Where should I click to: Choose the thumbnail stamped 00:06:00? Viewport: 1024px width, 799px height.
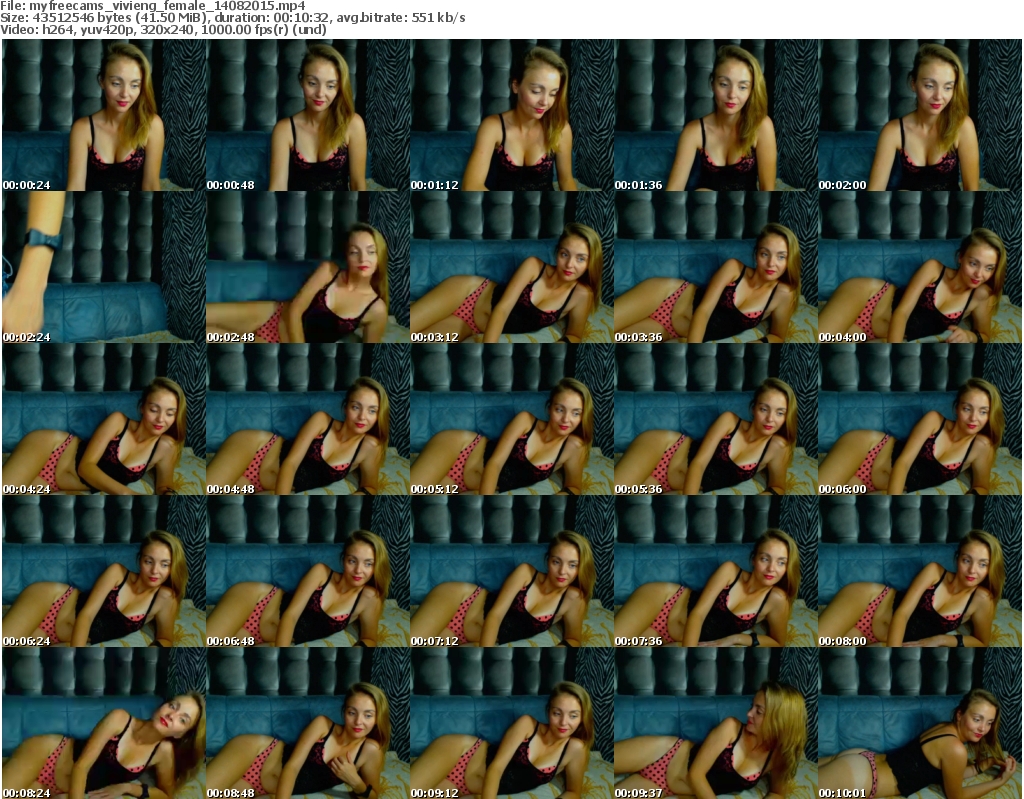pos(920,419)
